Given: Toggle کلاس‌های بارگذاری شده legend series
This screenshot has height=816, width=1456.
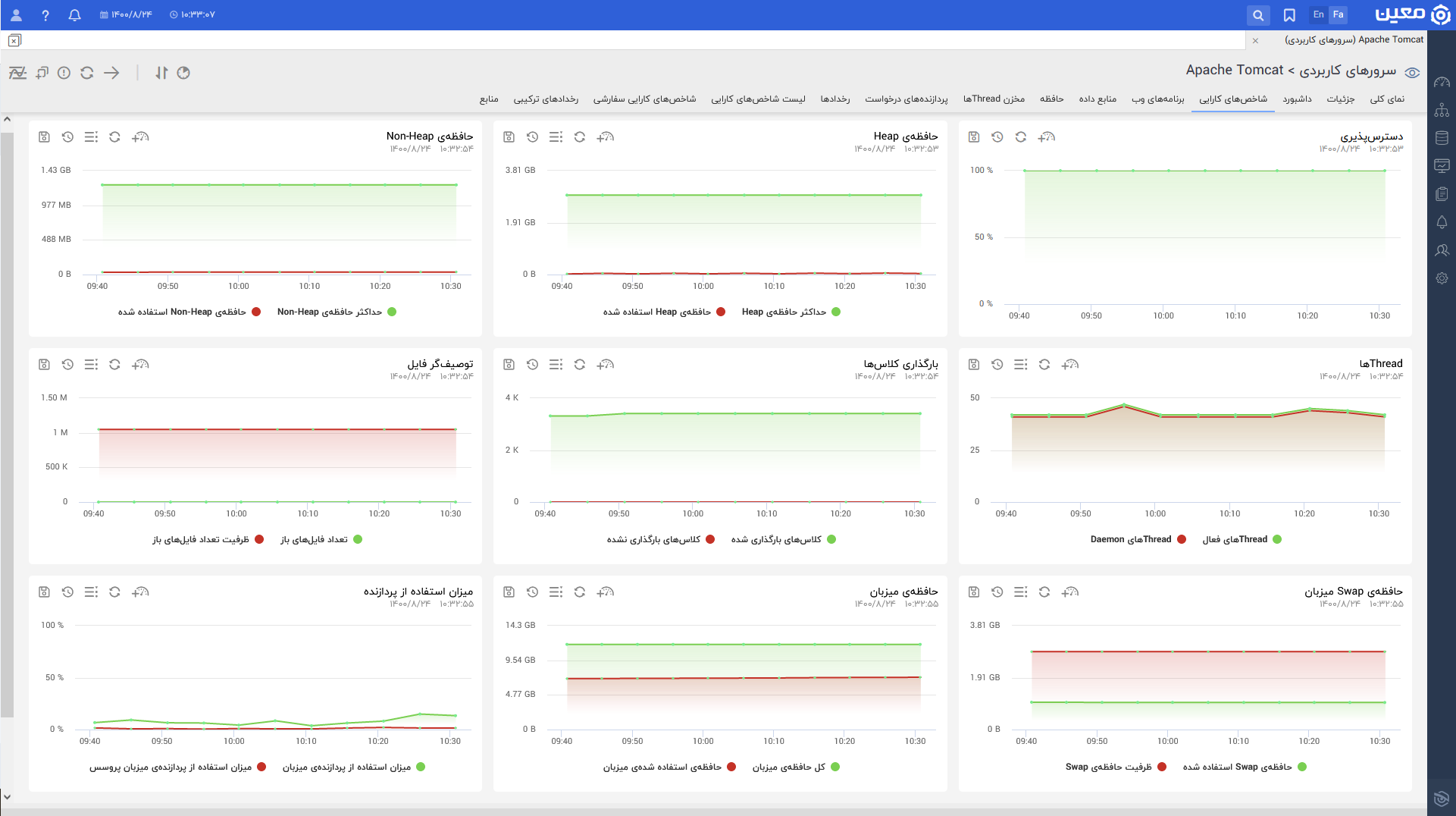Looking at the screenshot, I should point(783,539).
